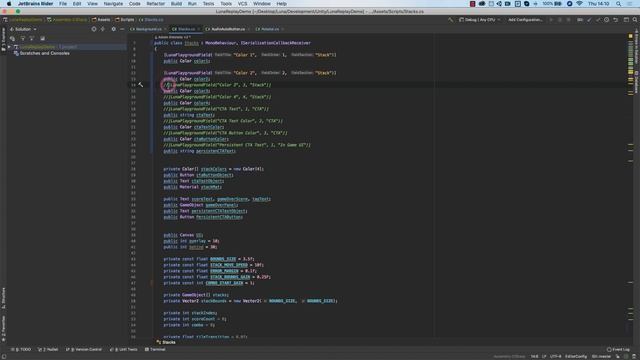Click the Structure vertical side tab
This screenshot has width=640, height=360.
tap(3, 298)
